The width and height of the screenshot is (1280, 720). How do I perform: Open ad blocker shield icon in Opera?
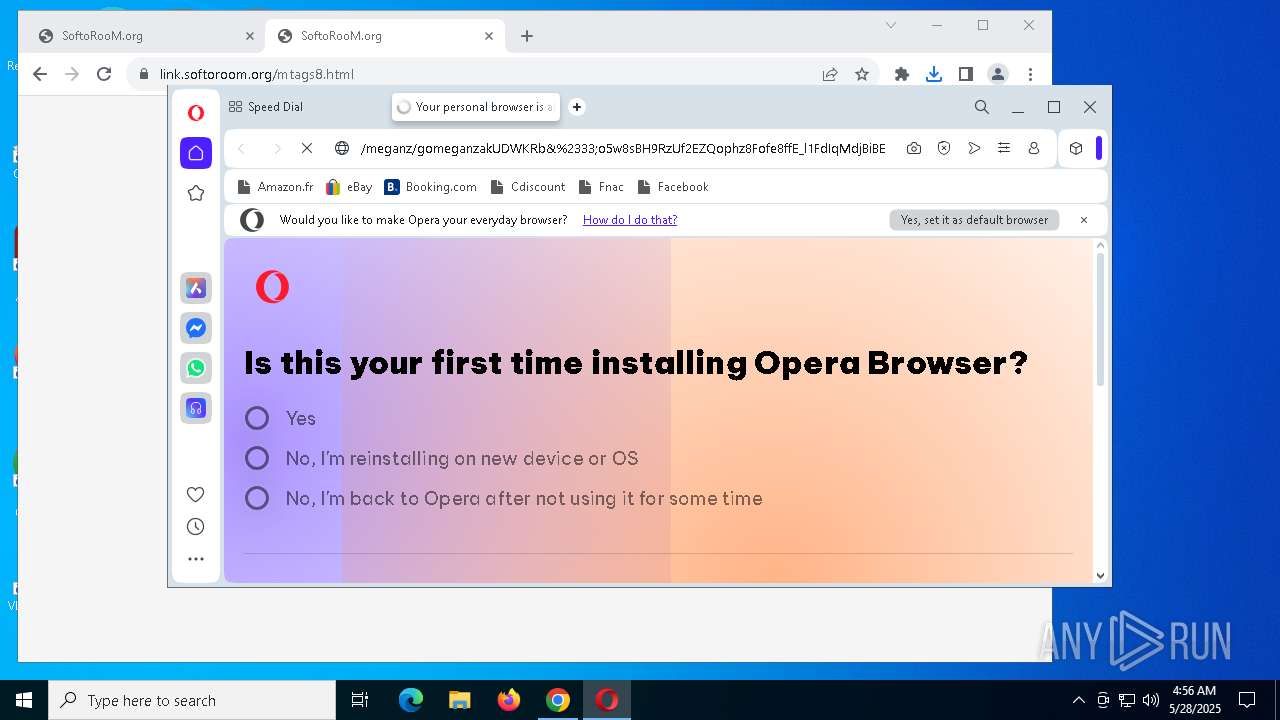(944, 148)
